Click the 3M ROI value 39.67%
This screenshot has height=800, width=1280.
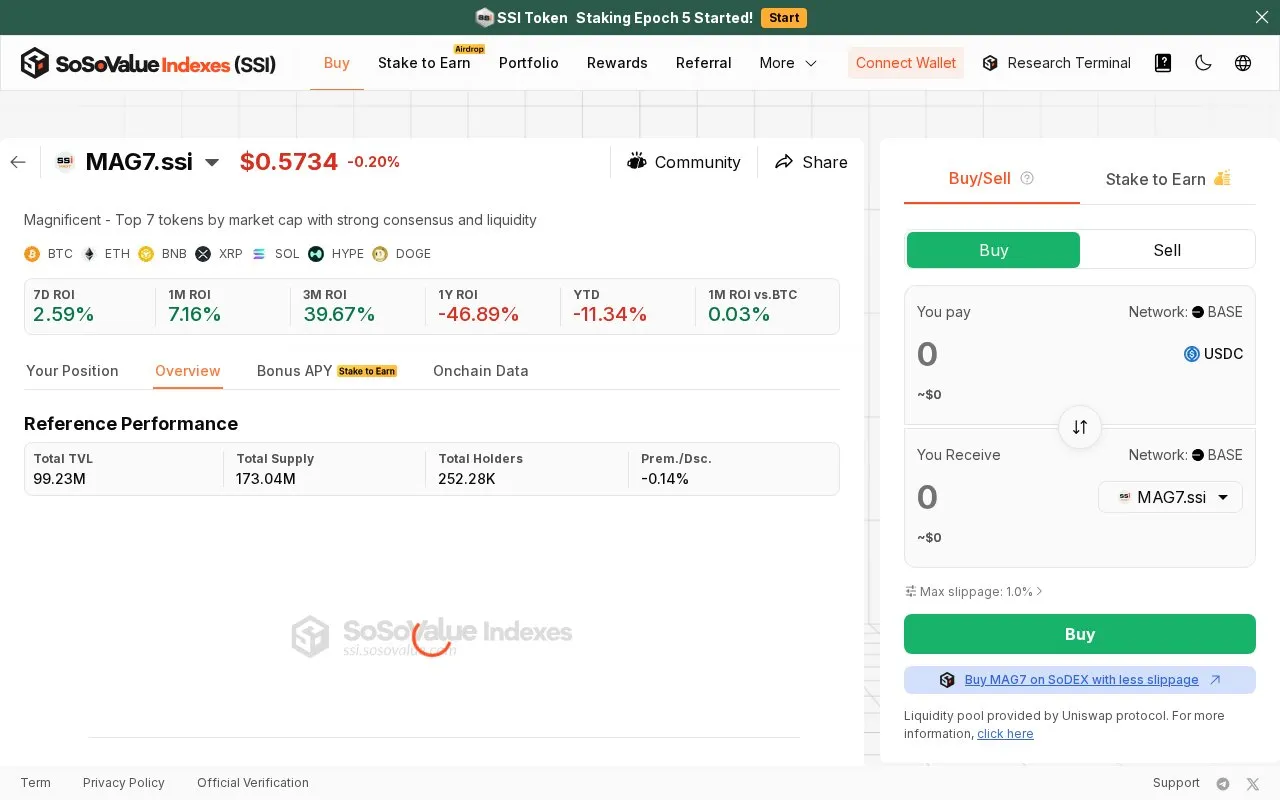click(x=339, y=315)
